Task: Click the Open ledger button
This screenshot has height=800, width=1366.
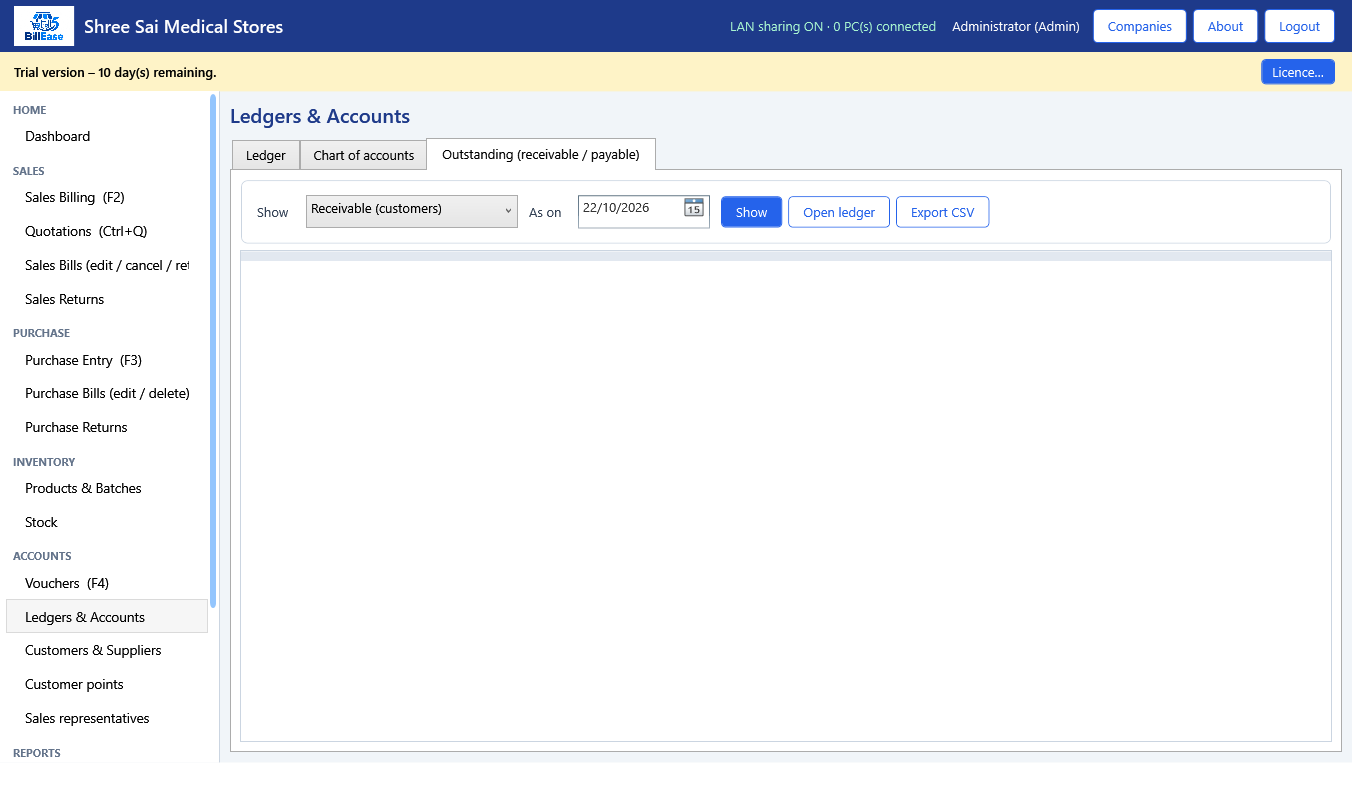Action: 839,212
